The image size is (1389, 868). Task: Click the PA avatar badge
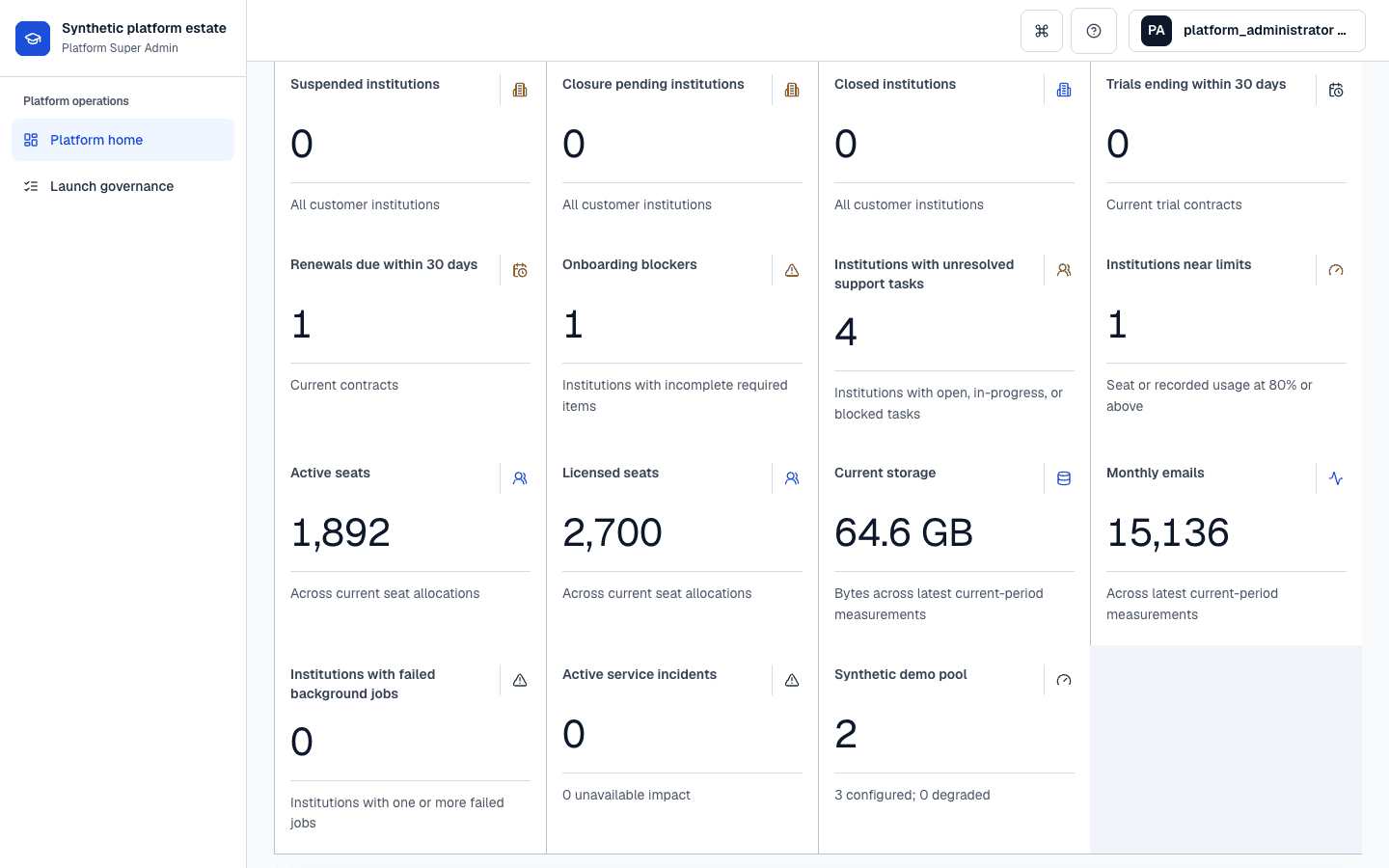[x=1157, y=31]
